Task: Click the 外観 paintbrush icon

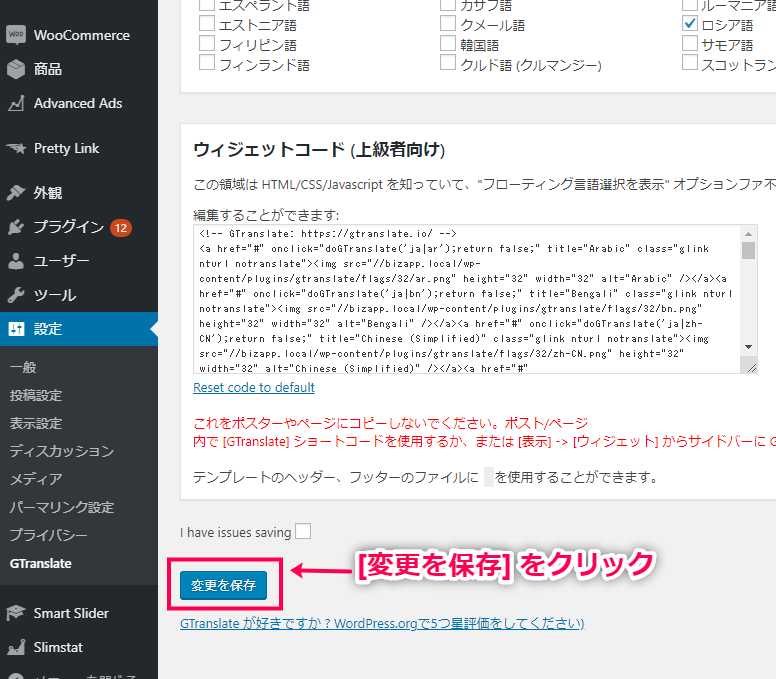Action: (x=16, y=193)
